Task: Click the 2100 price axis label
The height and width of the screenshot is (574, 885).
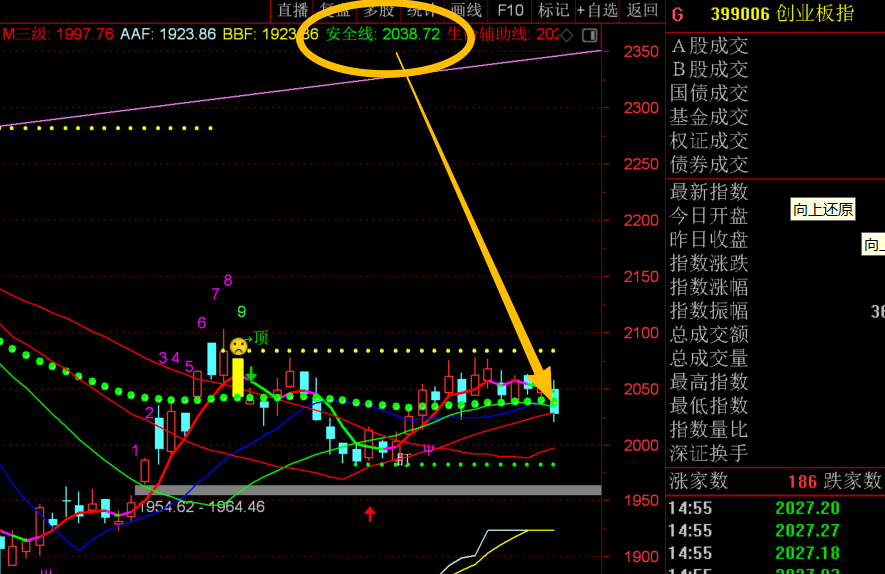Action: coord(641,333)
